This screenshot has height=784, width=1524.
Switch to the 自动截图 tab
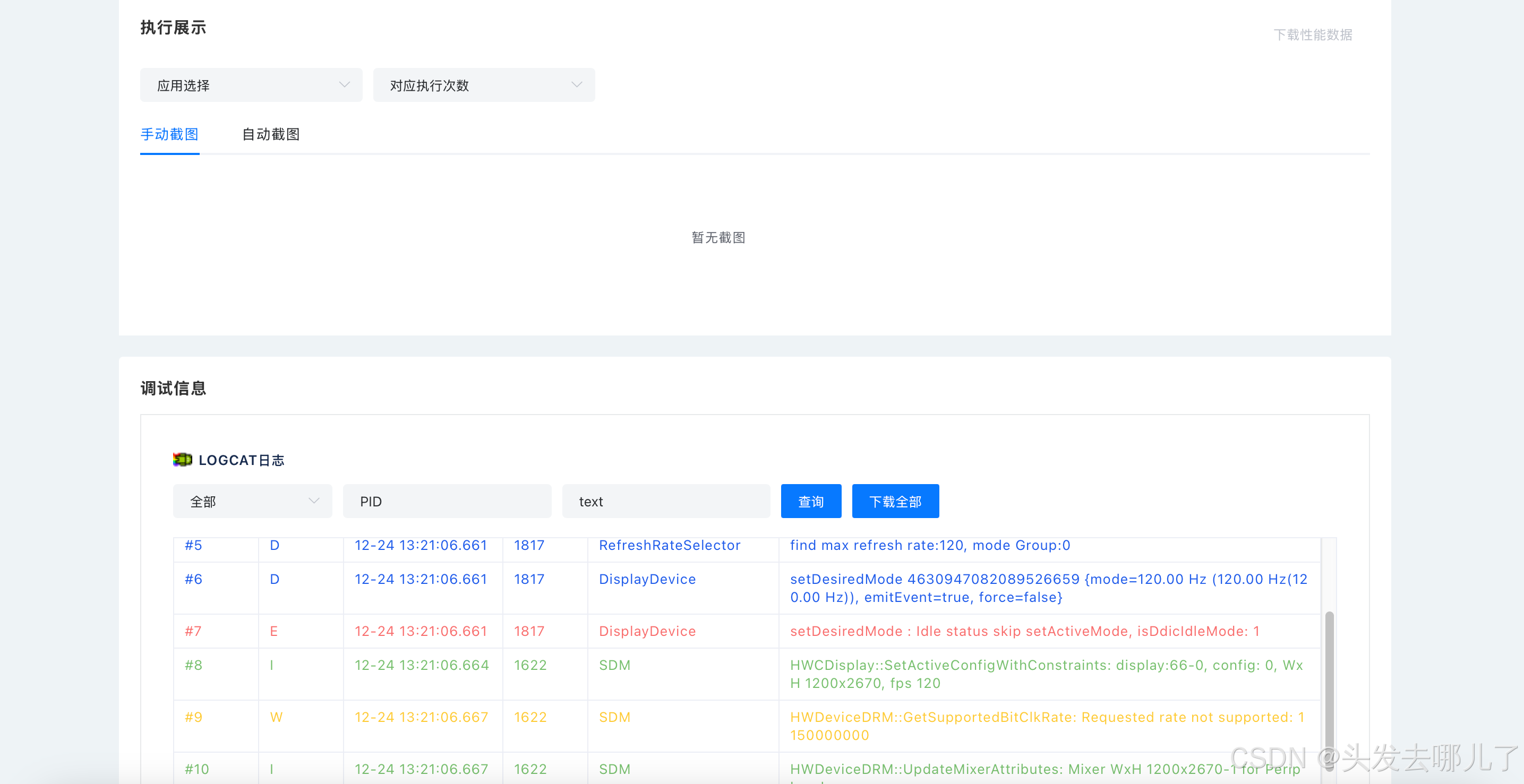270,134
